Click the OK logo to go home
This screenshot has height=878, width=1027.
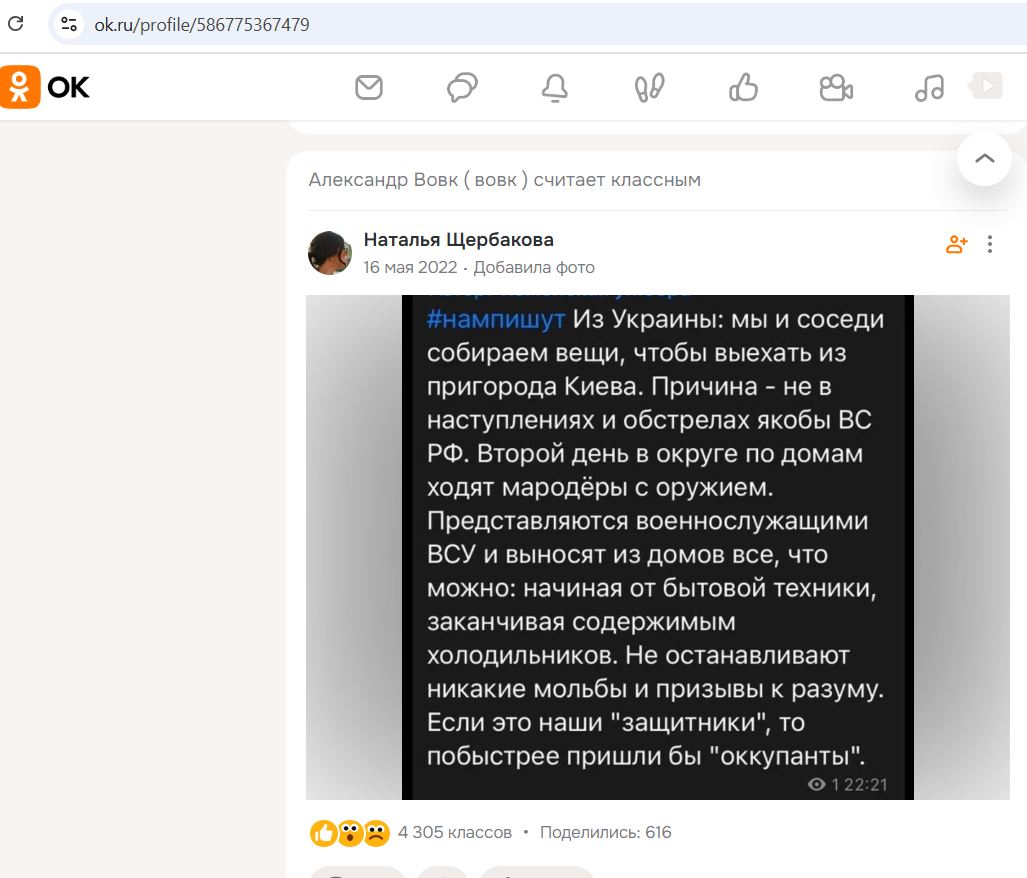pyautogui.click(x=46, y=87)
